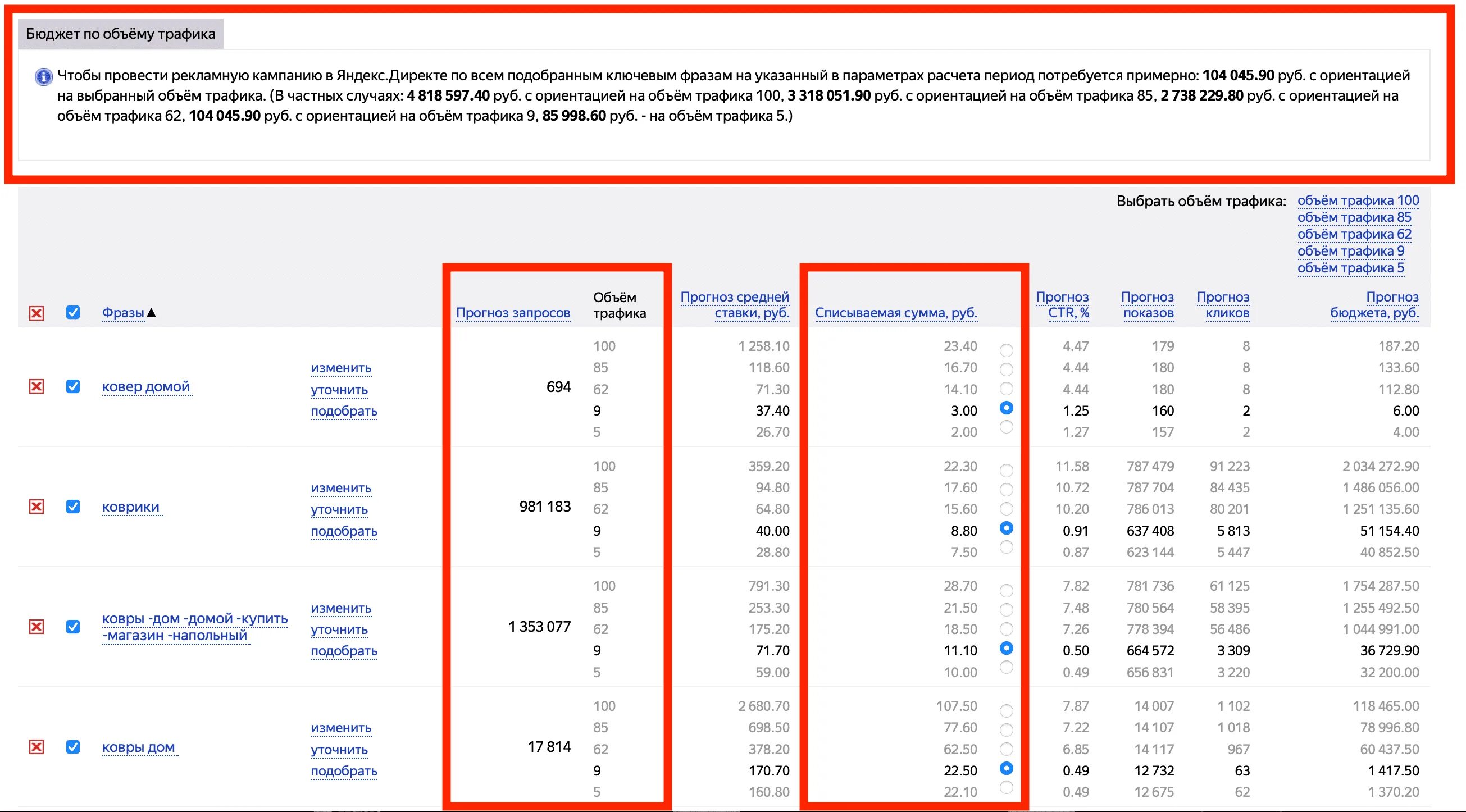Click the sort arrow beside Фразы

click(152, 313)
